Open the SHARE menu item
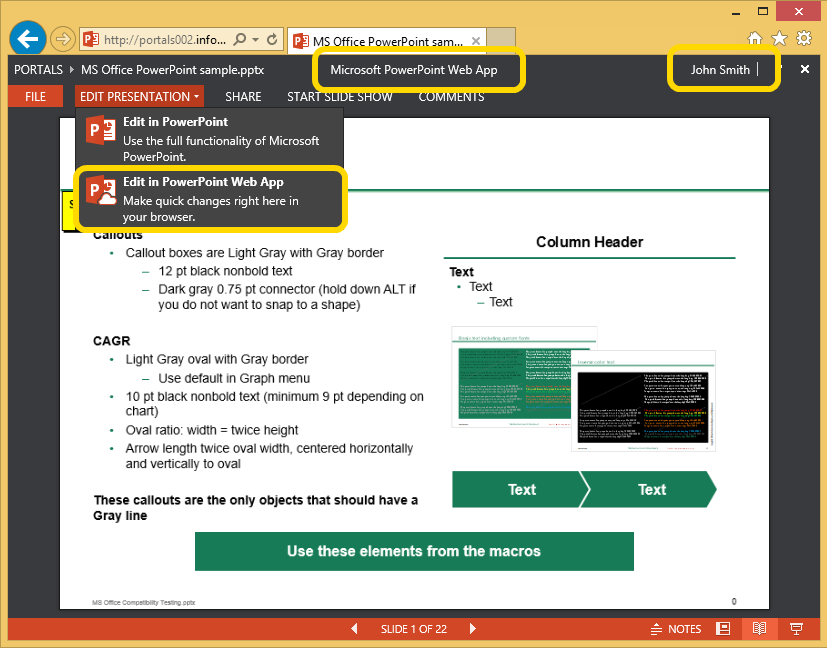The width and height of the screenshot is (827, 648). [x=243, y=97]
